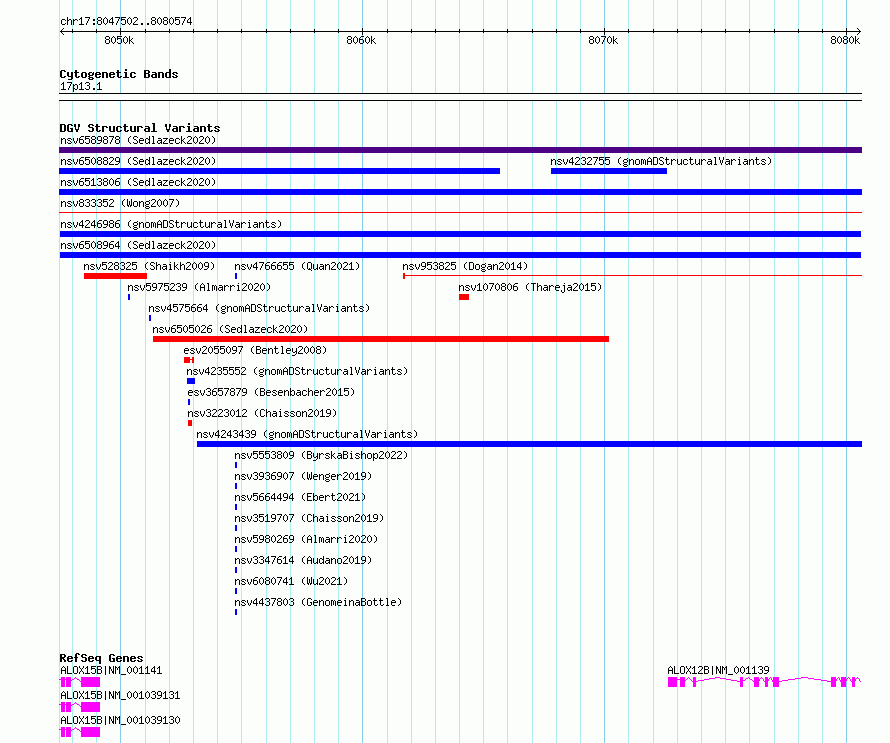The width and height of the screenshot is (890, 743).
Task: Open the nsv953825 (Dogan2014) label
Action: coord(465,266)
